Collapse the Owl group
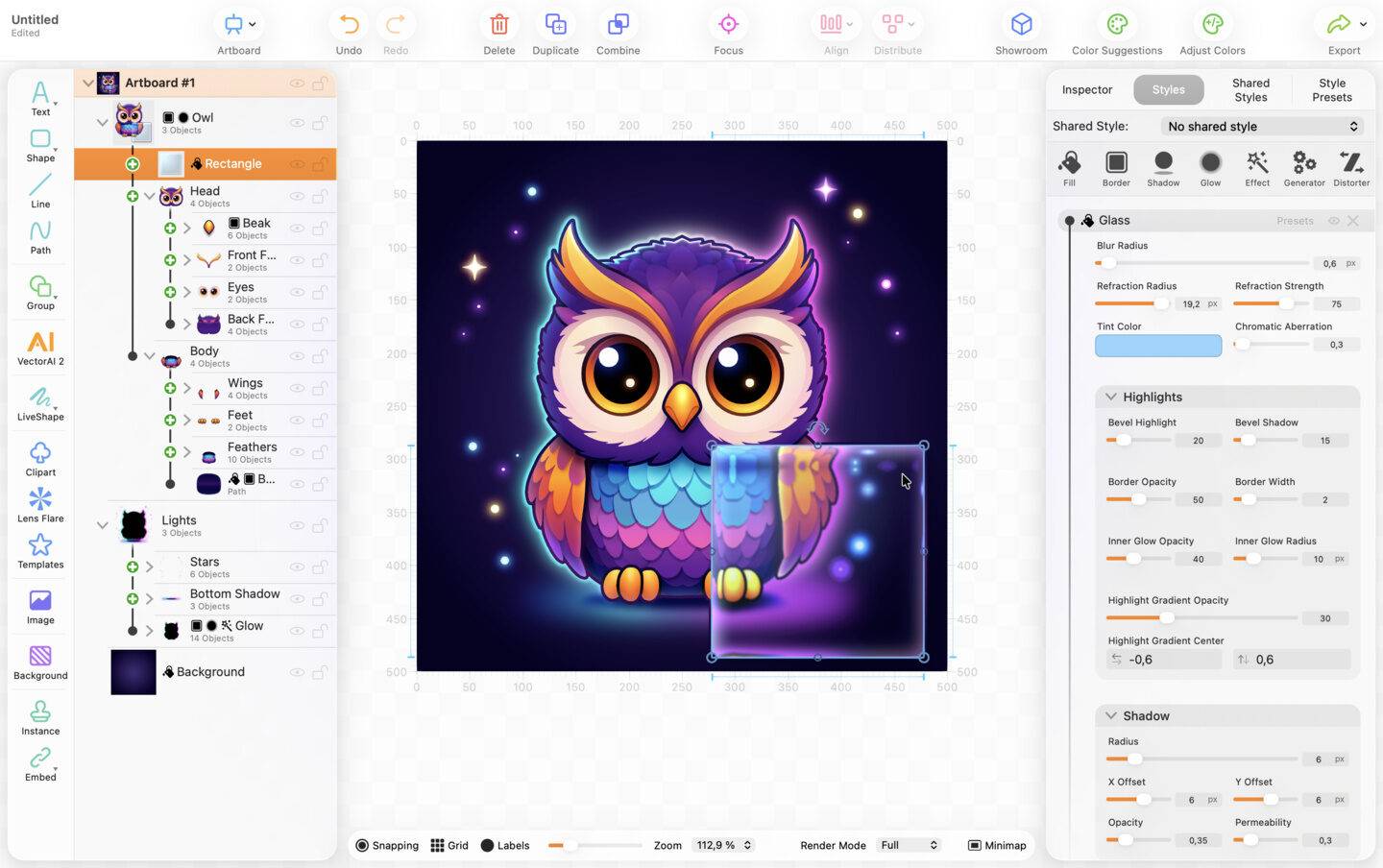Image resolution: width=1383 pixels, height=868 pixels. click(x=102, y=123)
